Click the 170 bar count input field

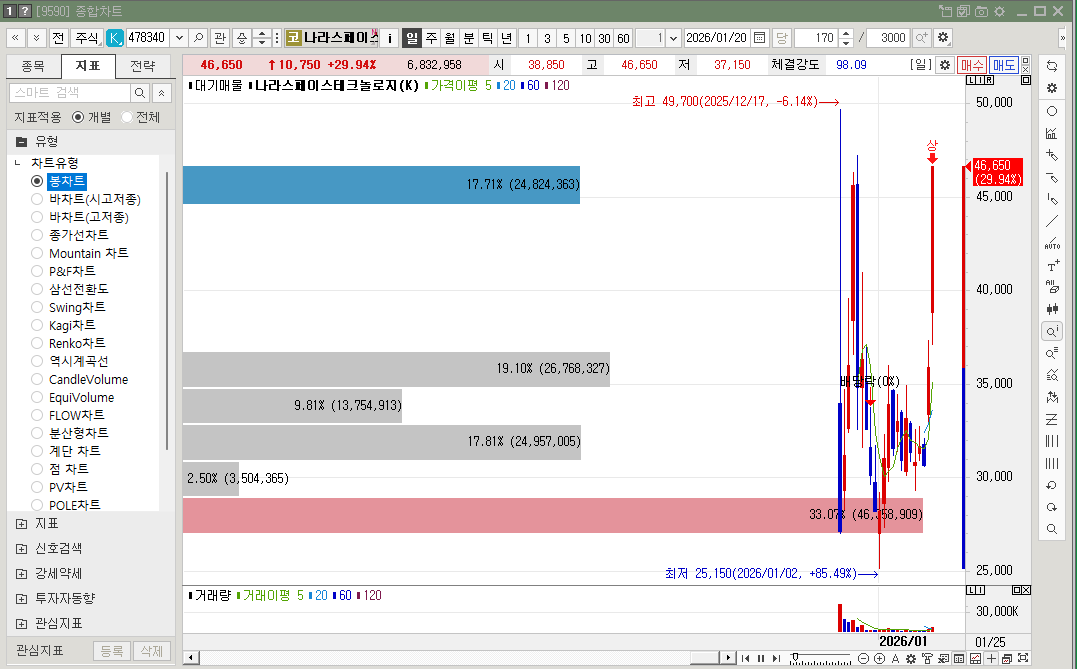(x=817, y=38)
